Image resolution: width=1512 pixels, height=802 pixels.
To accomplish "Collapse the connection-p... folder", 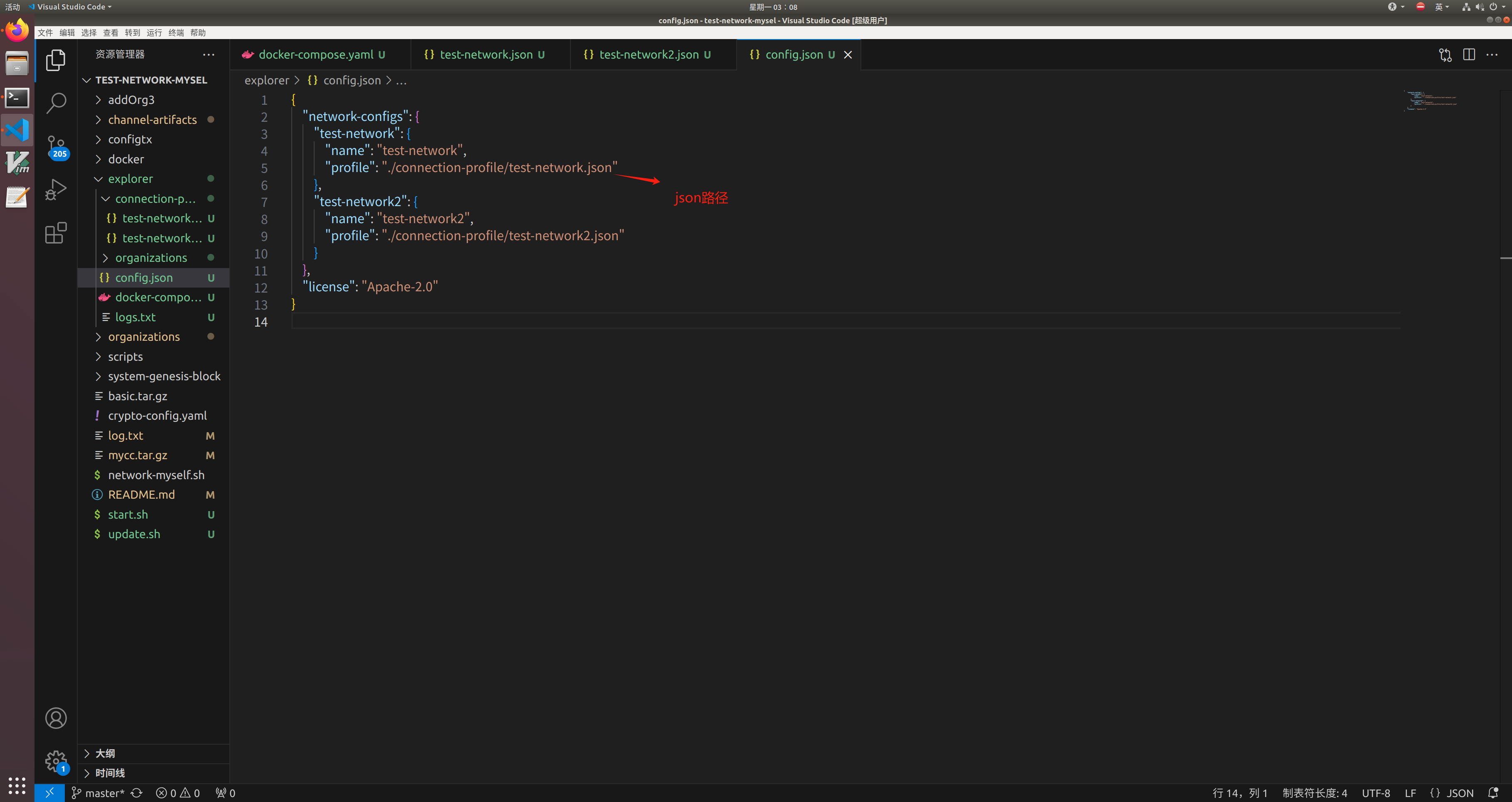I will pyautogui.click(x=153, y=199).
